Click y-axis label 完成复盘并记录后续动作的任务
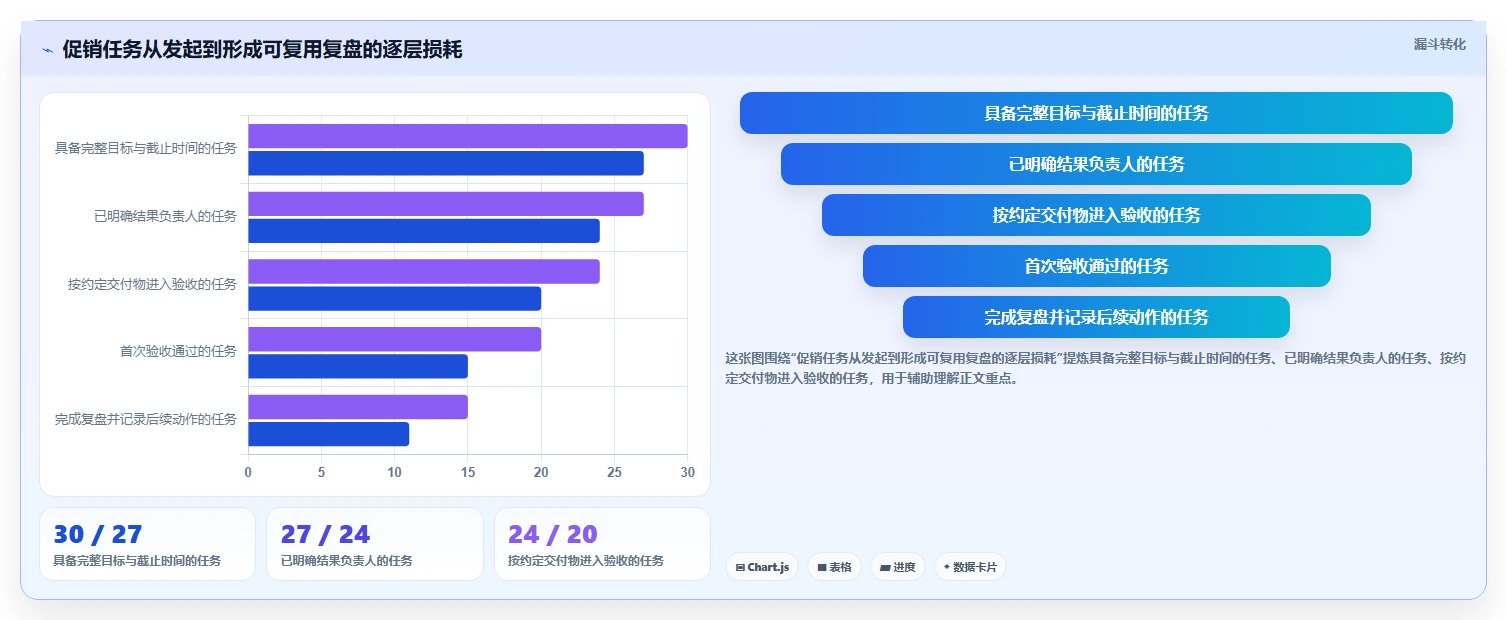This screenshot has width=1507, height=620. click(x=146, y=419)
